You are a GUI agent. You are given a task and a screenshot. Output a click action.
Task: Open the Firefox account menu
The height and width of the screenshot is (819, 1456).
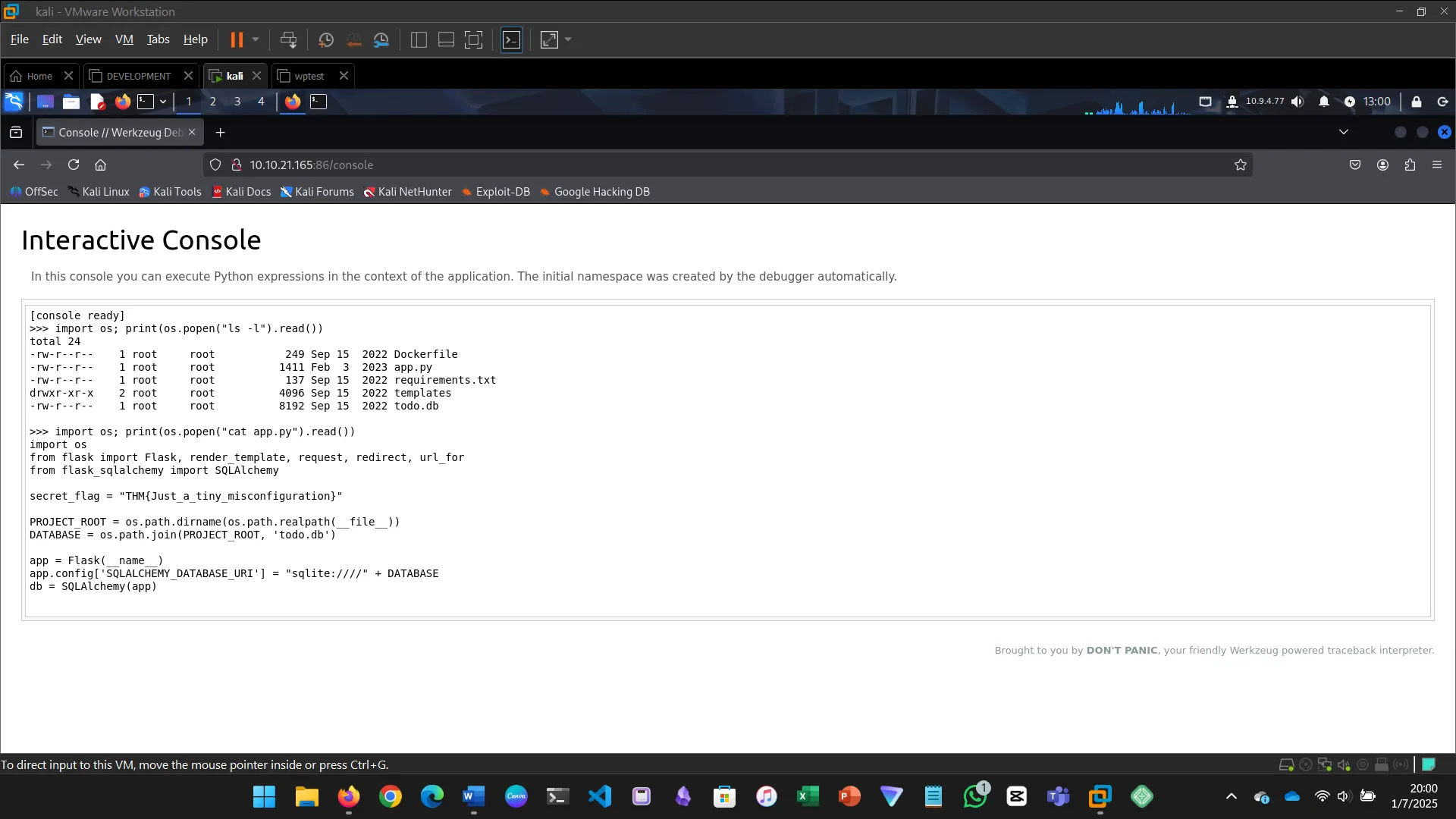1382,165
